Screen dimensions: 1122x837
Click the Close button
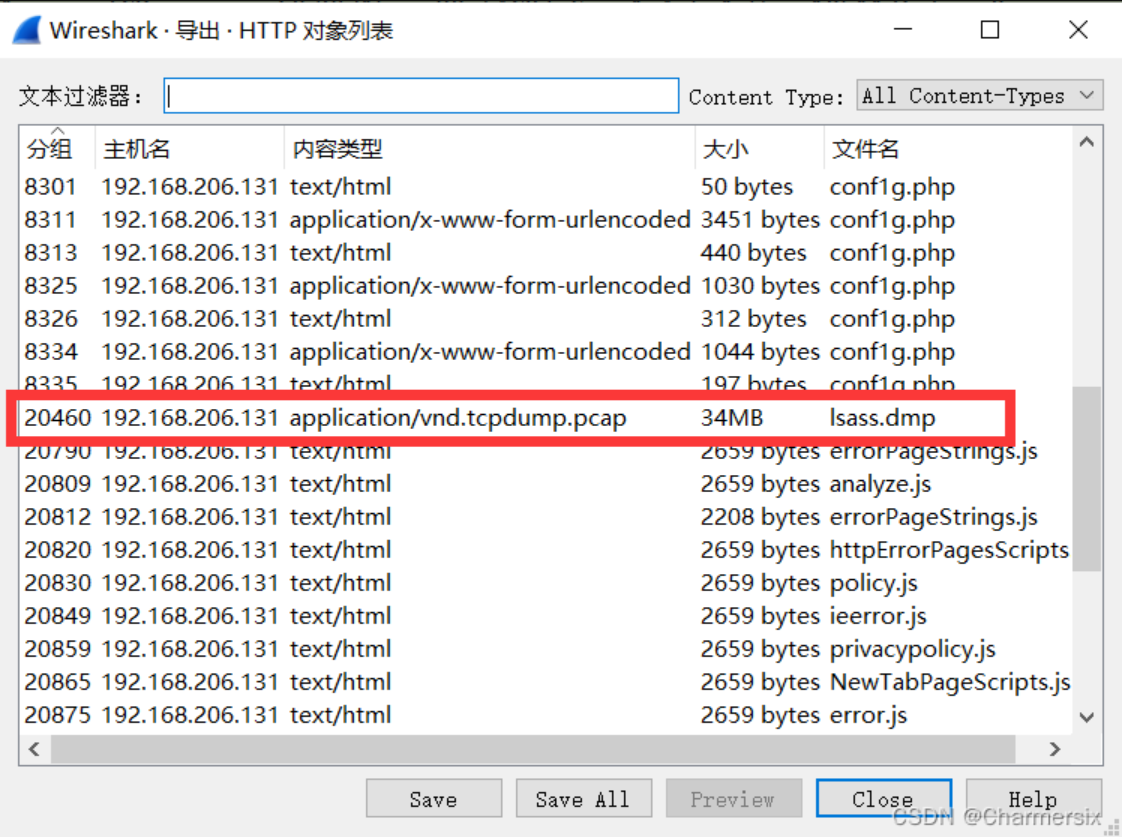[884, 798]
